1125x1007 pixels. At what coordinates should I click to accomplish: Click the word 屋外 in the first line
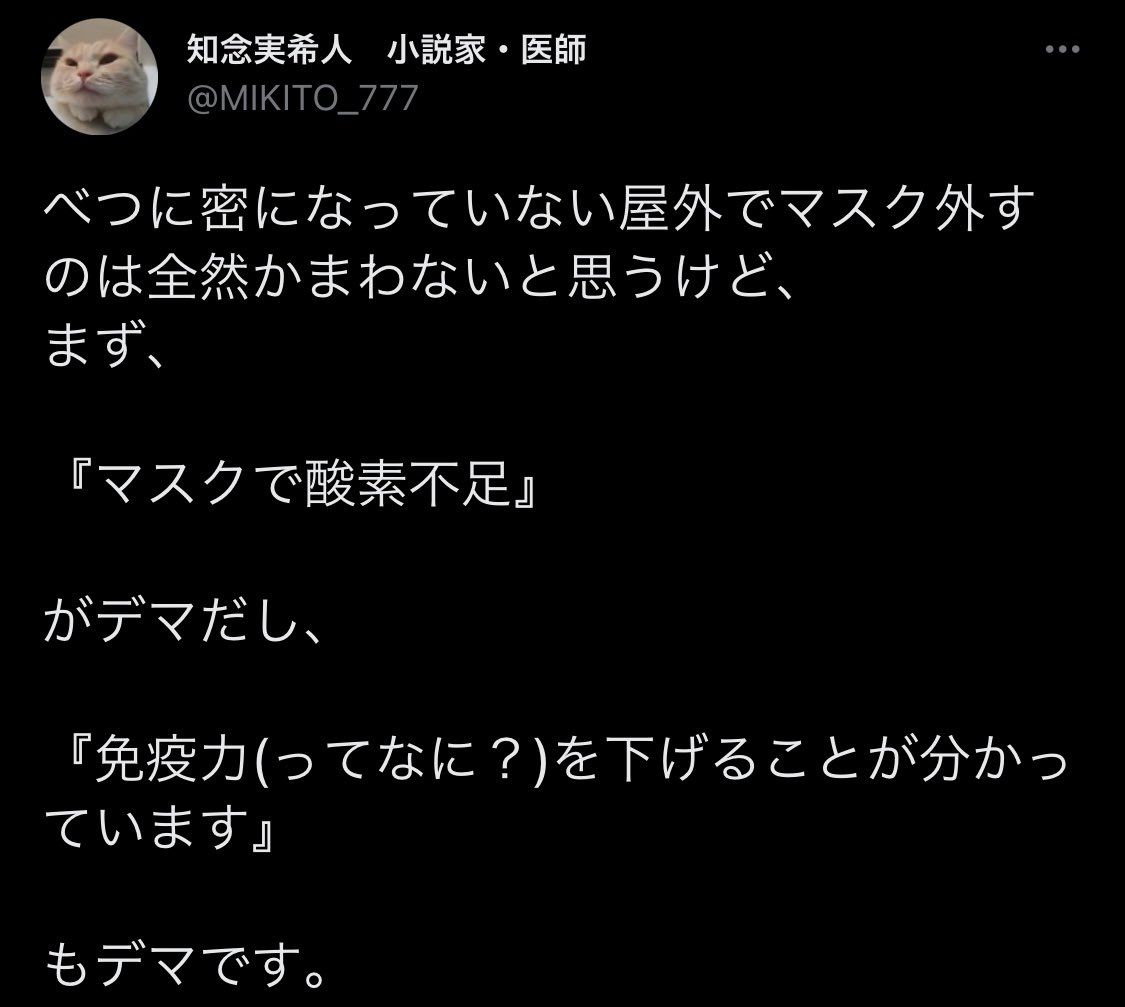click(671, 209)
